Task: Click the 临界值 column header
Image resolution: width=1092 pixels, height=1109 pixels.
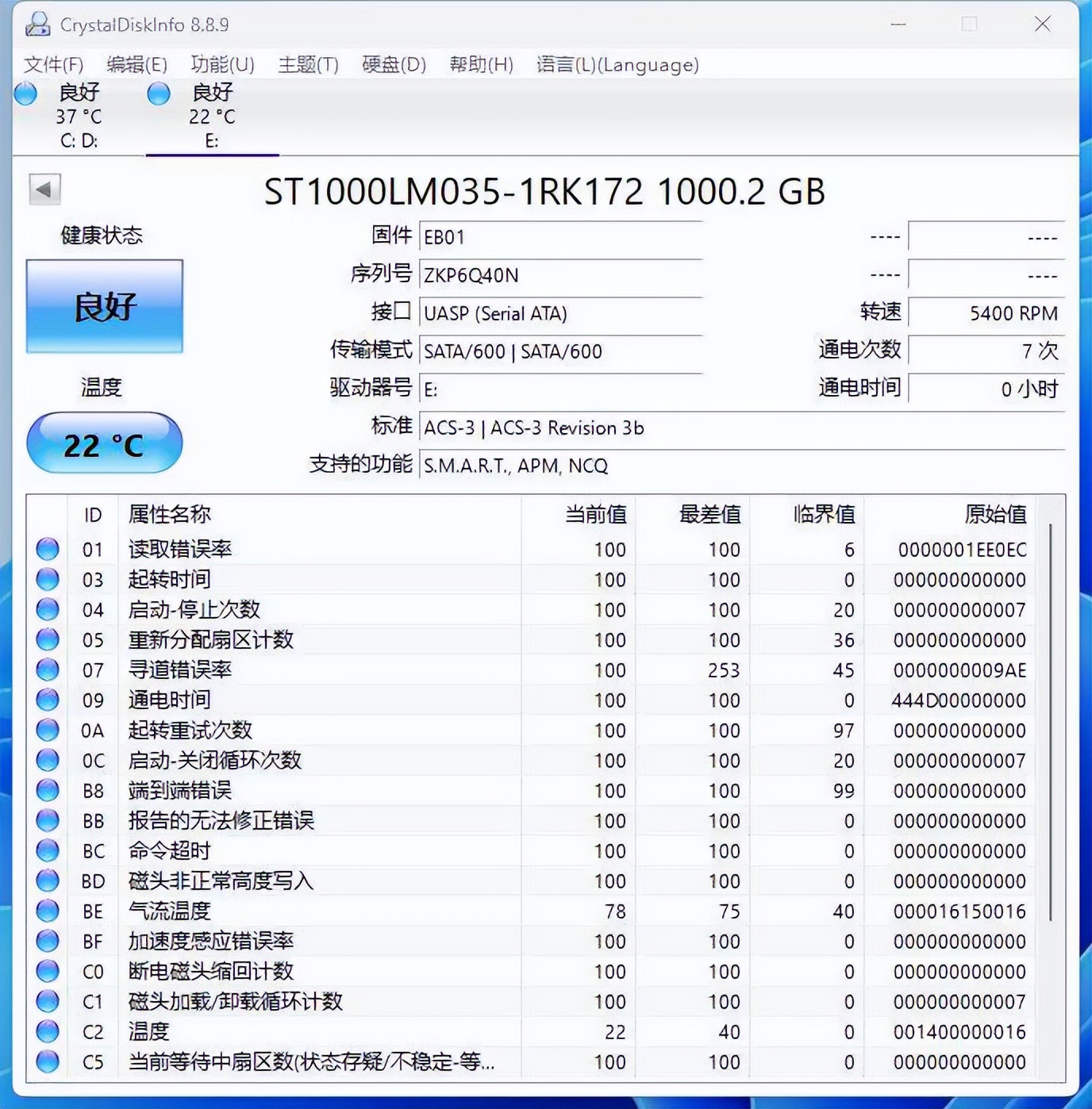Action: (807, 514)
